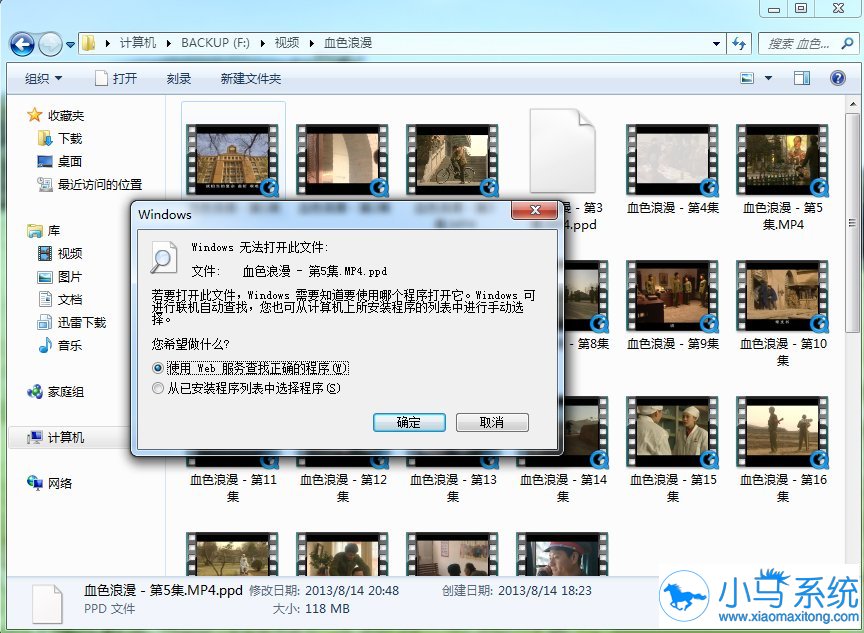The height and width of the screenshot is (633, 864).
Task: Select the 血色浪漫 - 第4集 video
Action: click(672, 169)
